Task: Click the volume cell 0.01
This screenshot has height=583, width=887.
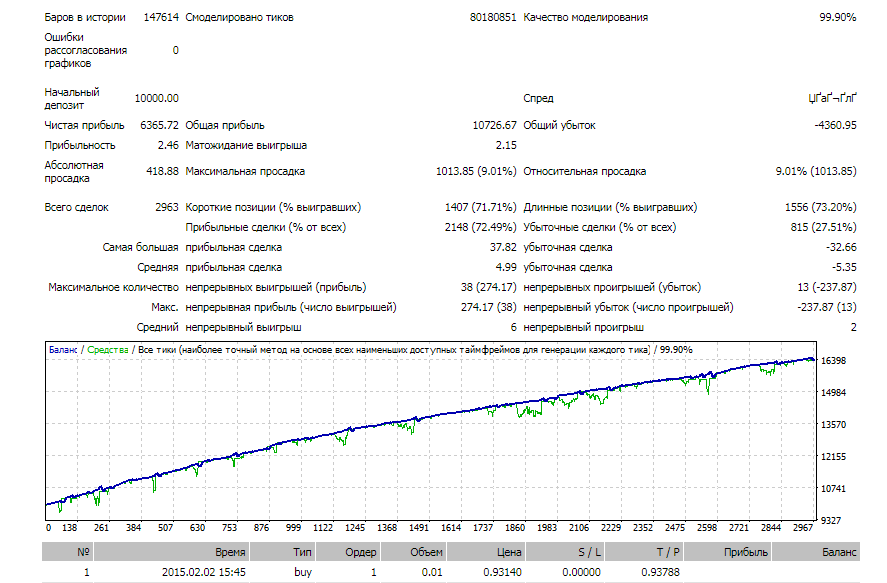Action: [x=432, y=572]
